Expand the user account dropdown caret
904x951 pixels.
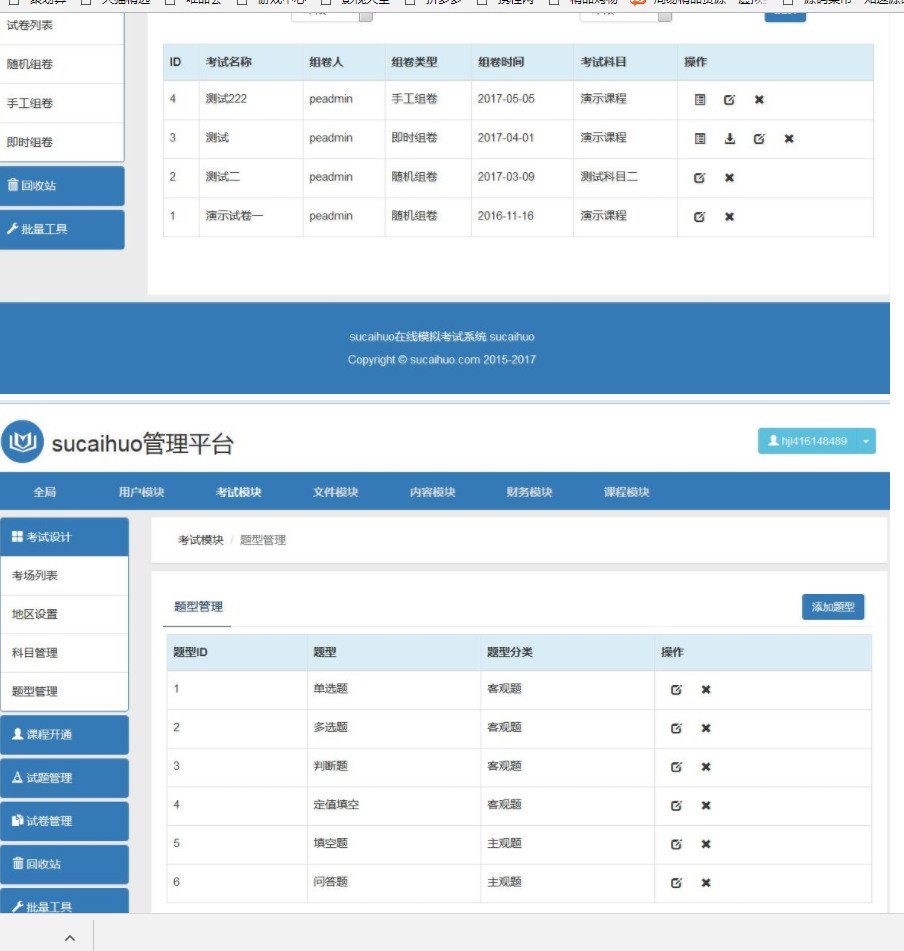[866, 441]
